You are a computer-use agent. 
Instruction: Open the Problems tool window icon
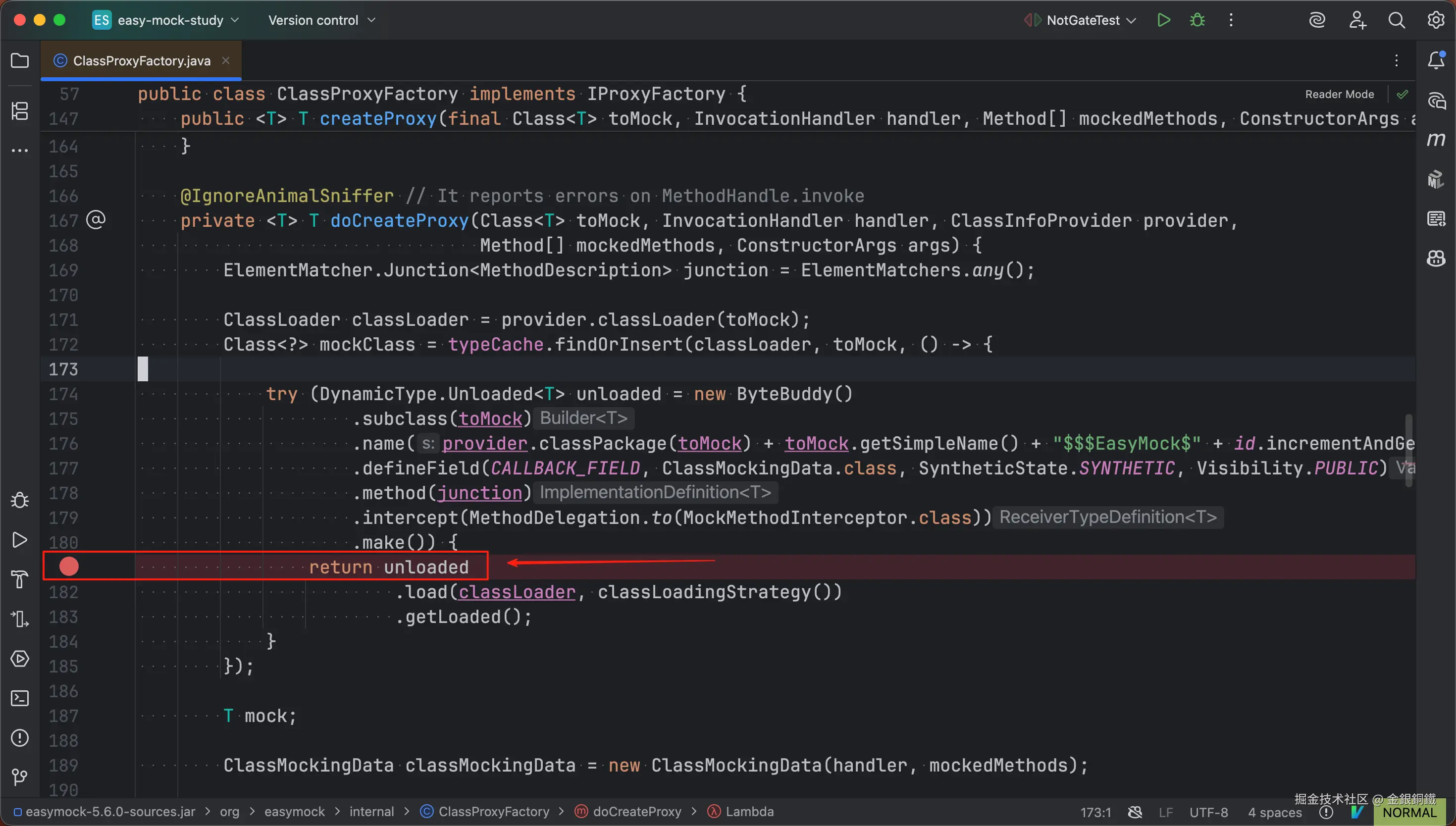coord(20,737)
